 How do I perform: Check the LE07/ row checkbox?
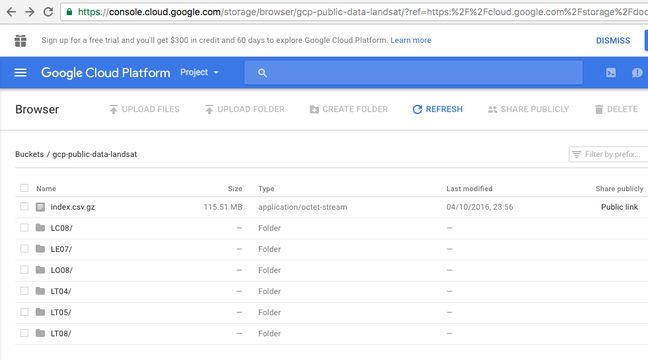click(24, 248)
